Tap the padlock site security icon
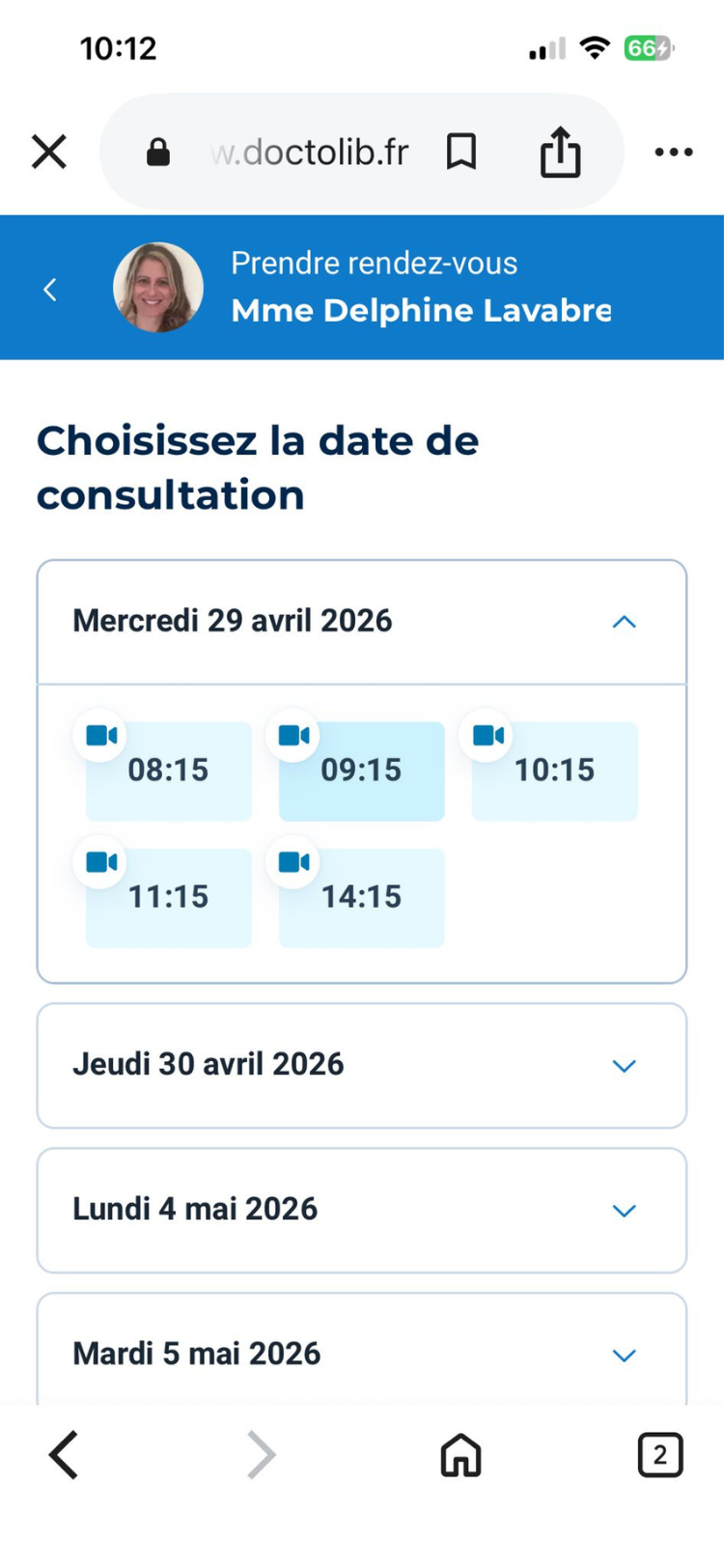Viewport: 724px width, 1568px height. pyautogui.click(x=158, y=153)
